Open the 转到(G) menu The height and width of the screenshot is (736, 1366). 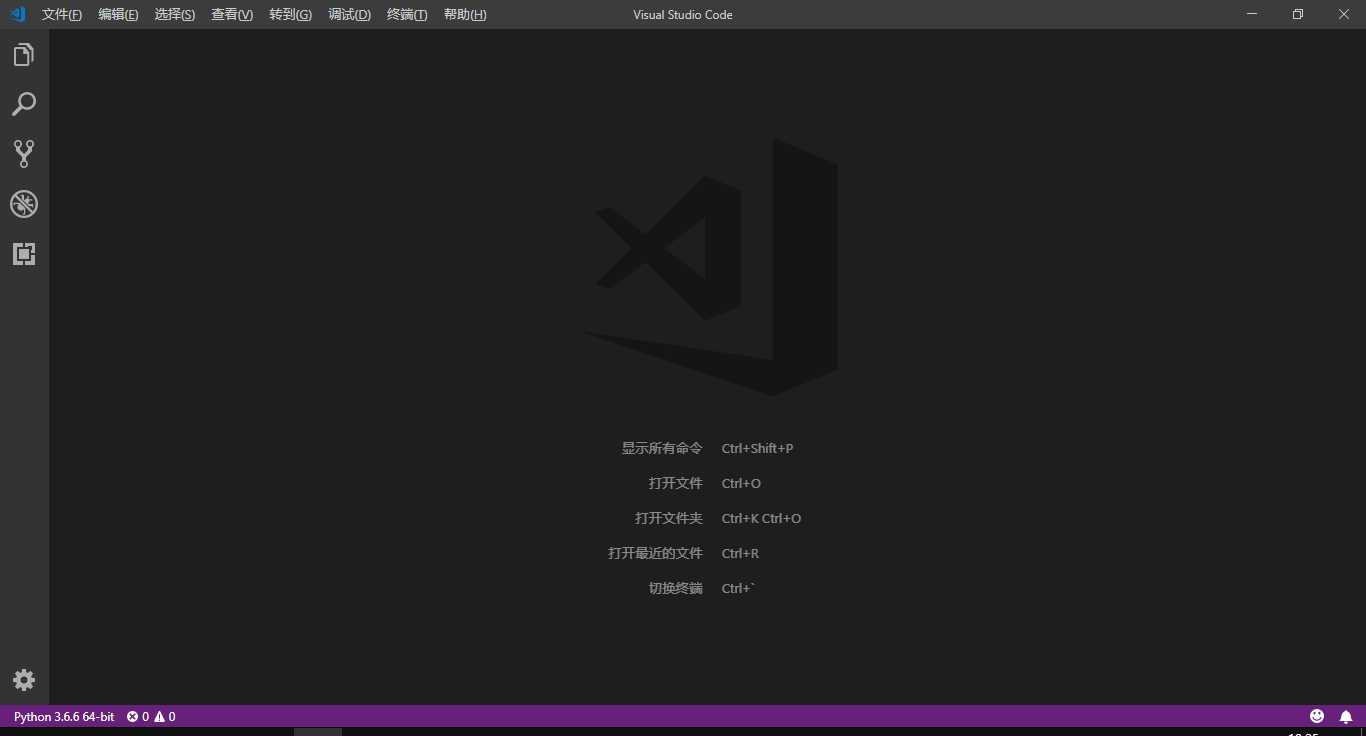tap(290, 15)
